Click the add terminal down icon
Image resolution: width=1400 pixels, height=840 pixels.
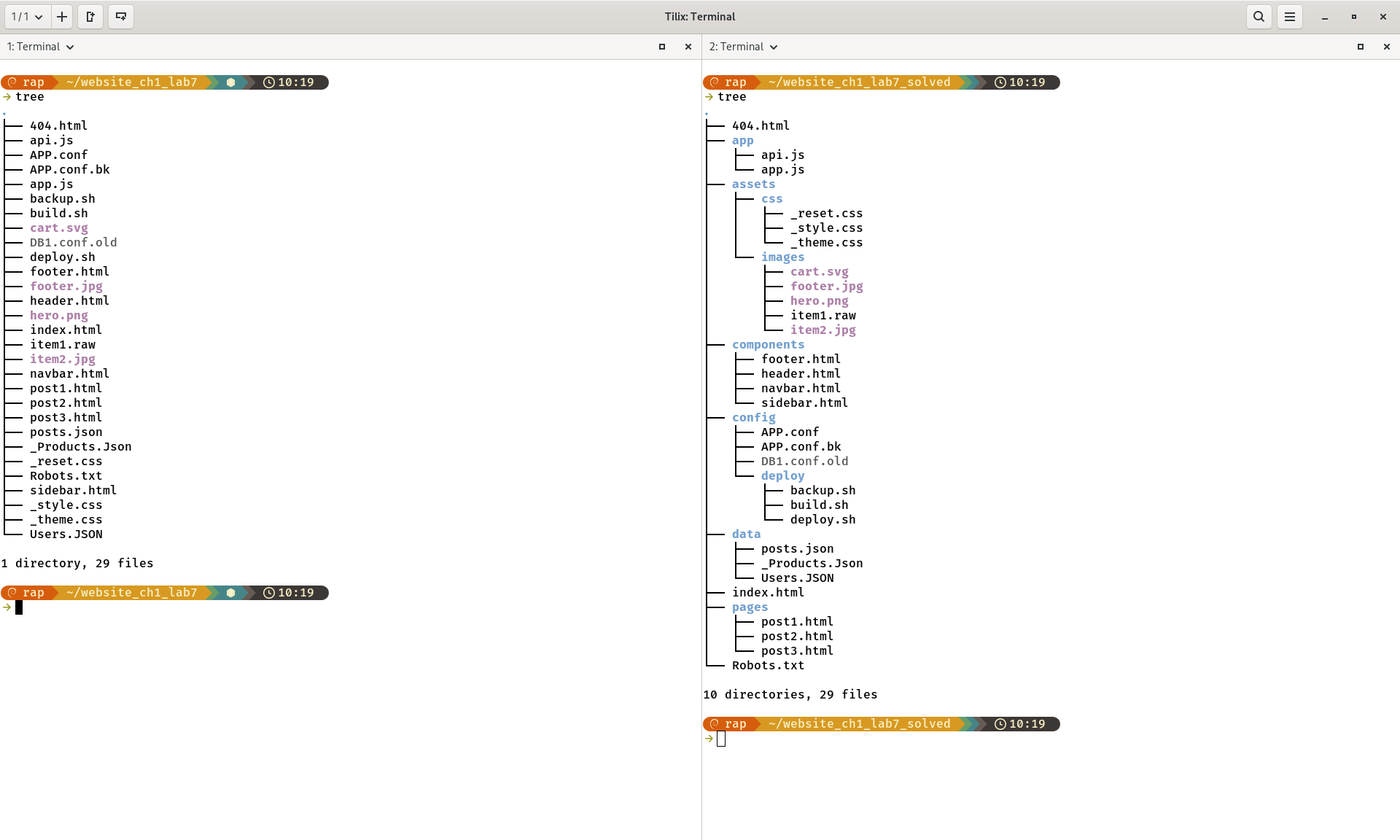click(121, 17)
